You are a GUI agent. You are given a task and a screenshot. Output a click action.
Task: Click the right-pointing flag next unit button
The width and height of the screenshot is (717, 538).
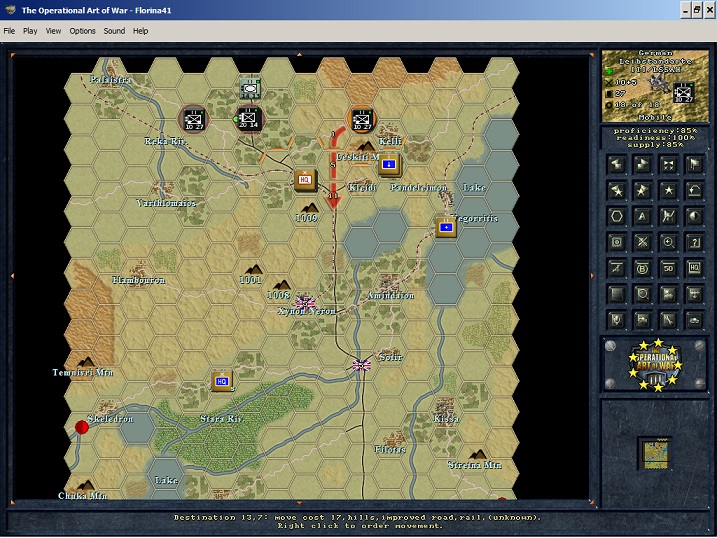click(642, 165)
